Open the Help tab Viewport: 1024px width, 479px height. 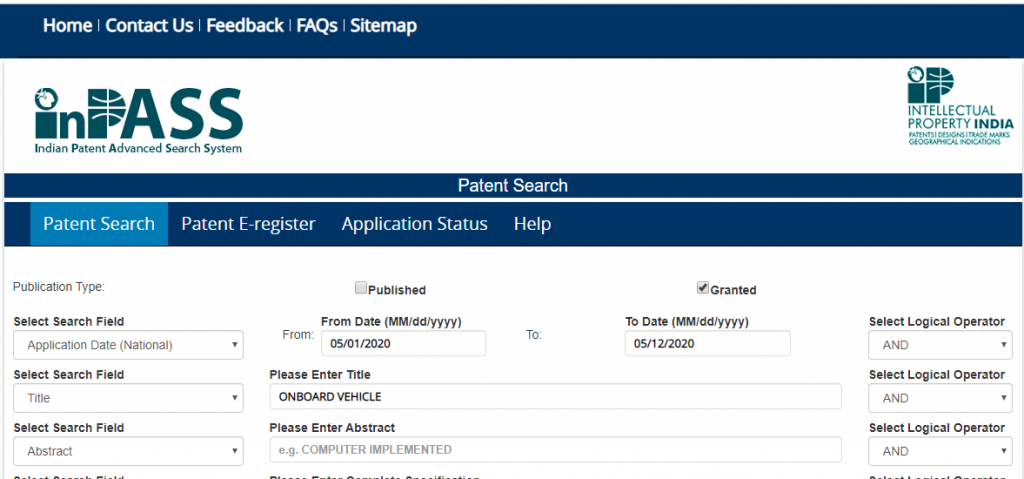(532, 224)
